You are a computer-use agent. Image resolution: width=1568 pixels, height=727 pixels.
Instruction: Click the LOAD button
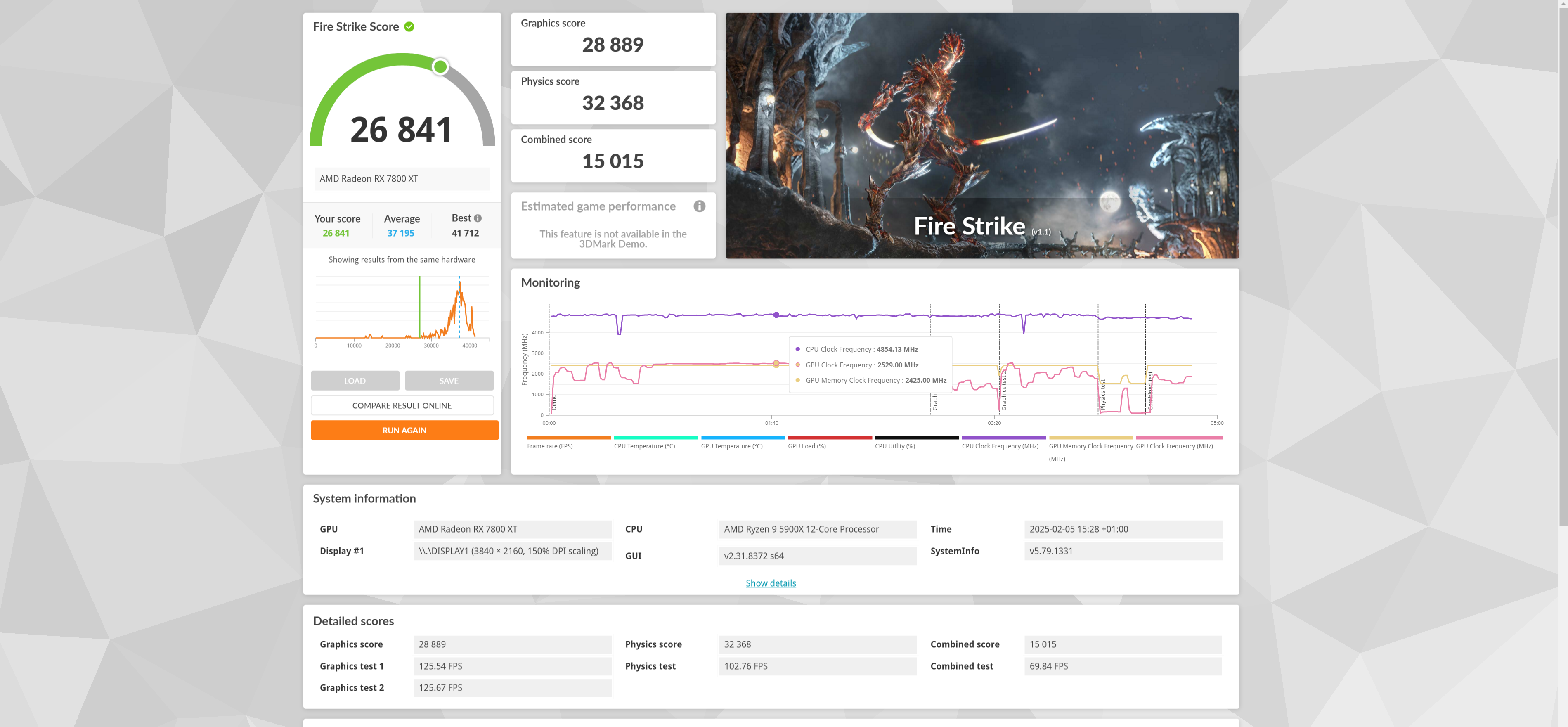pos(355,381)
